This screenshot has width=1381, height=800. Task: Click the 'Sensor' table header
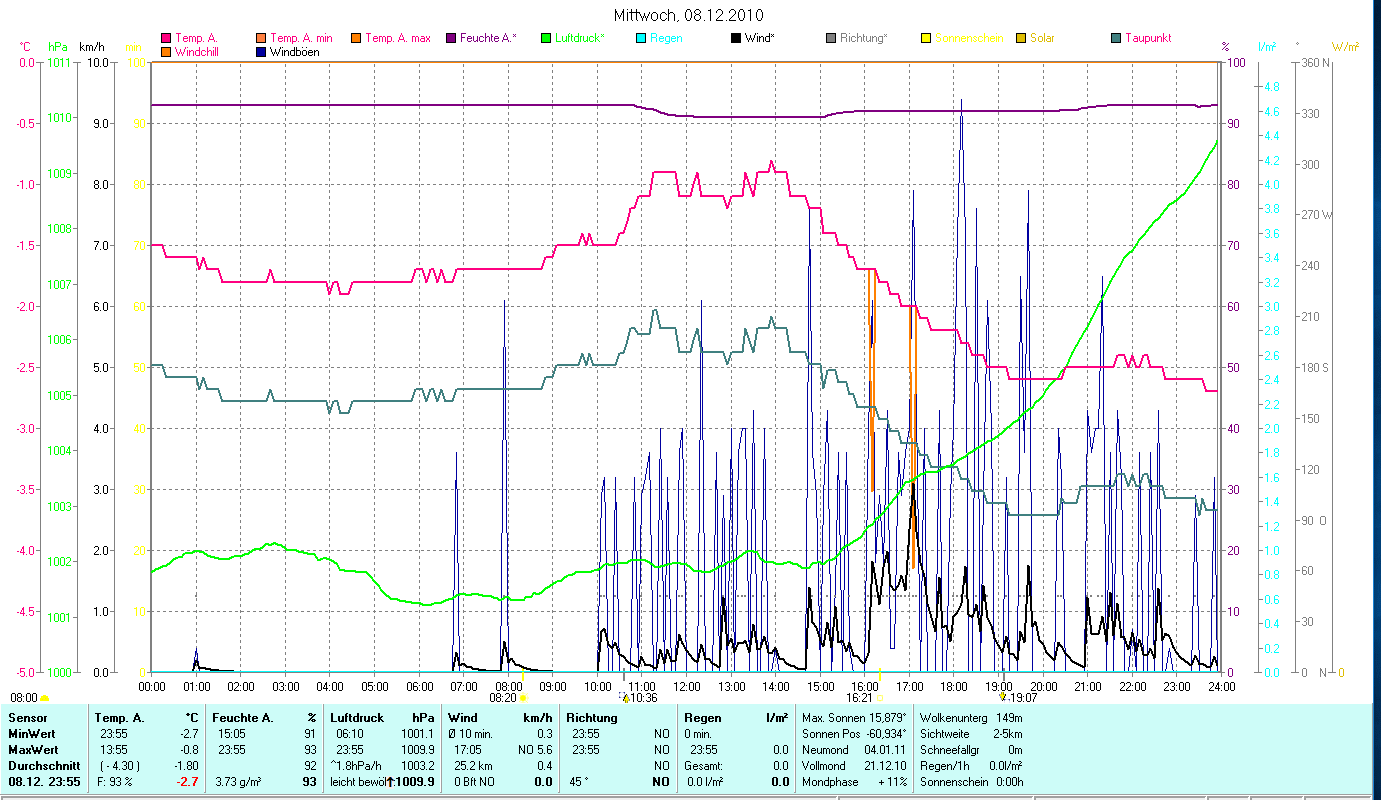point(27,718)
